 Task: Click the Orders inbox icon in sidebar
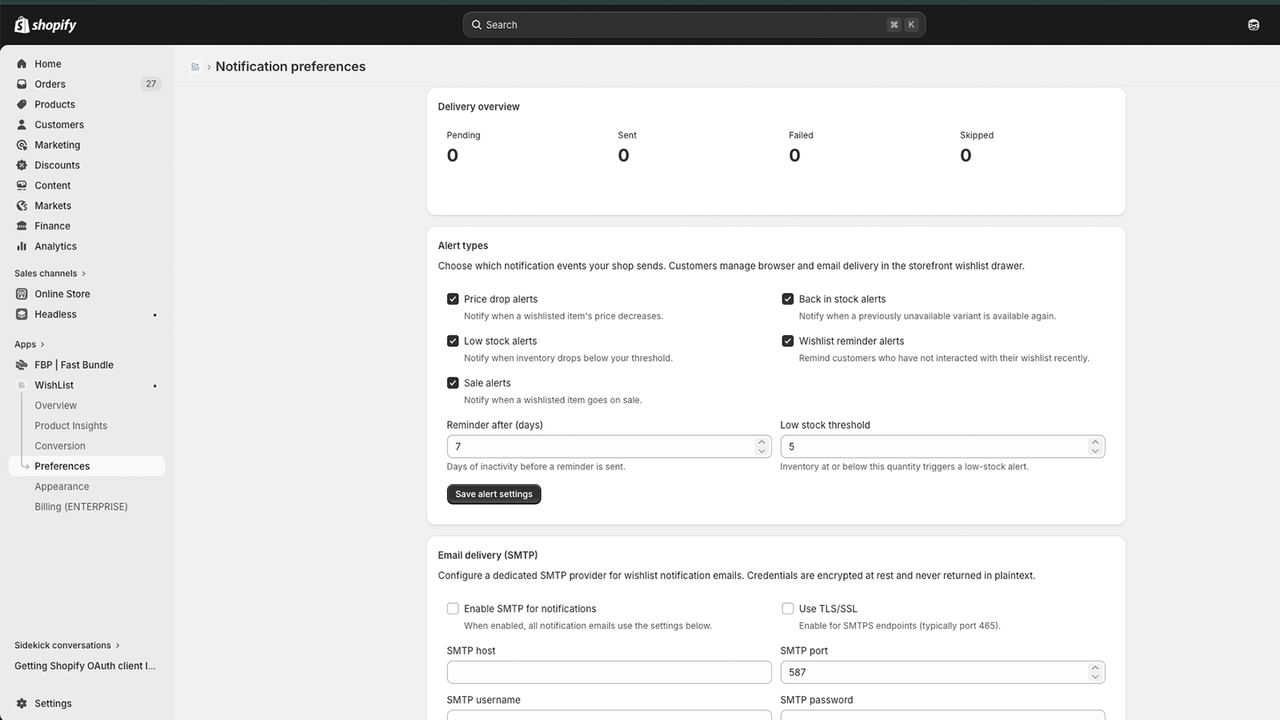tap(22, 84)
